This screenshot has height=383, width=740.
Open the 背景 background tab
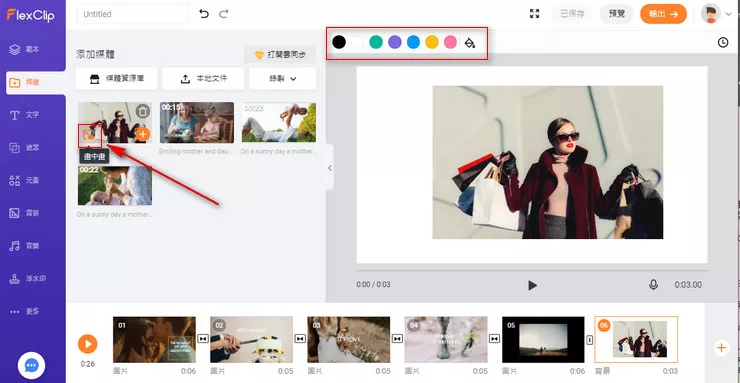pyautogui.click(x=33, y=213)
